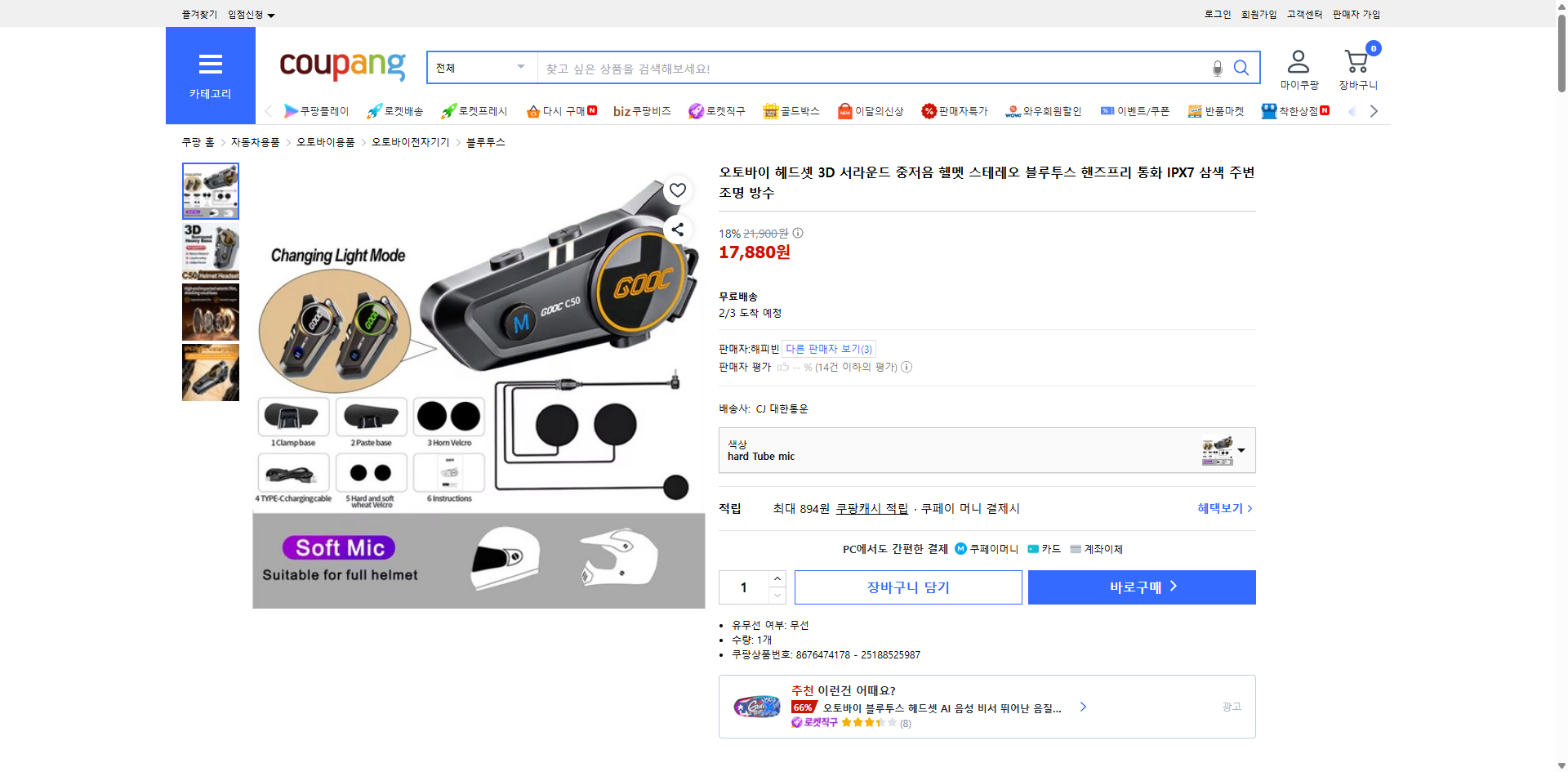This screenshot has height=772, width=1568.
Task: Expand the hard Tube mic color selector
Action: click(1241, 450)
